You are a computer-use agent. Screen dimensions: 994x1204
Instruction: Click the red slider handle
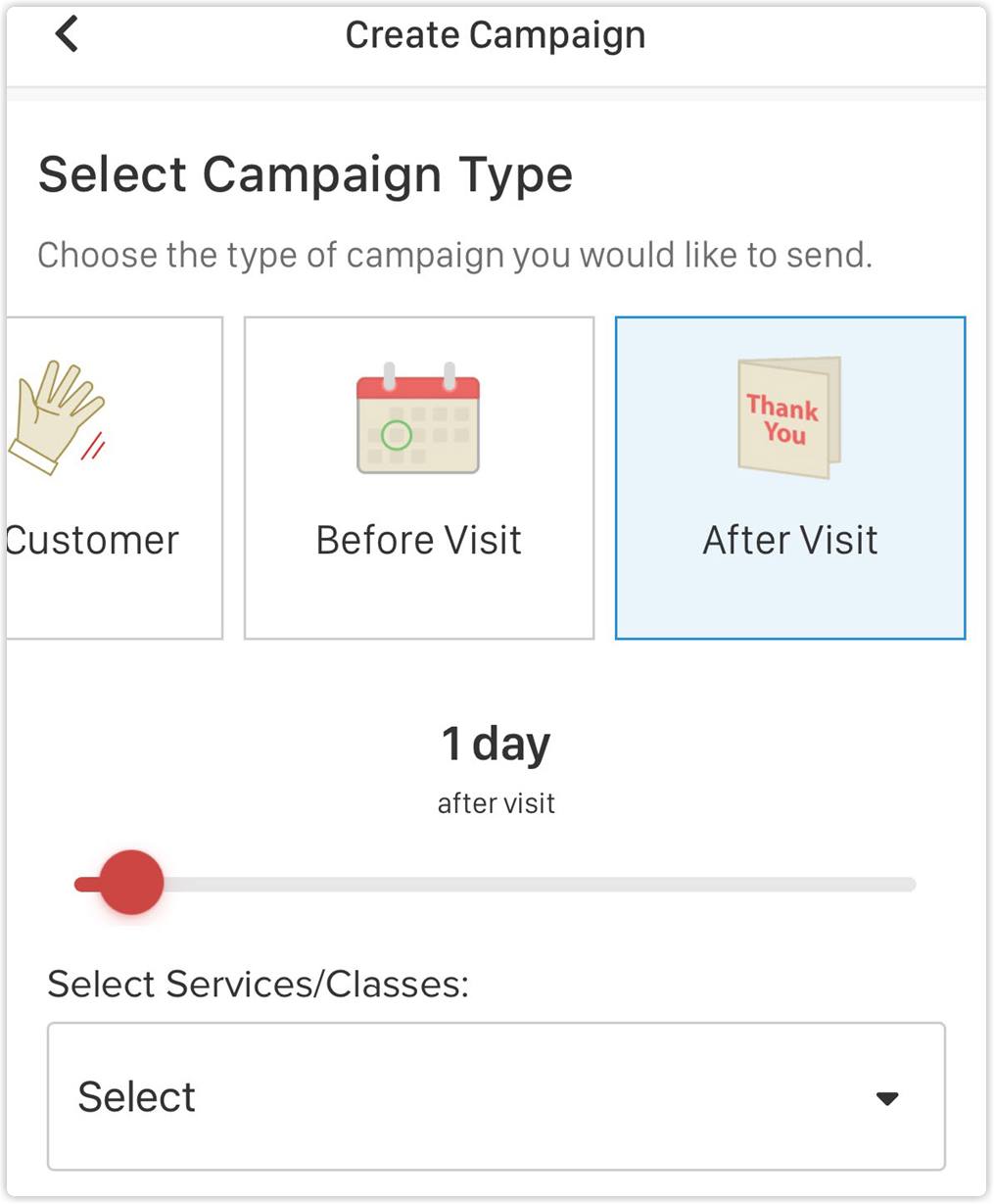point(131,883)
